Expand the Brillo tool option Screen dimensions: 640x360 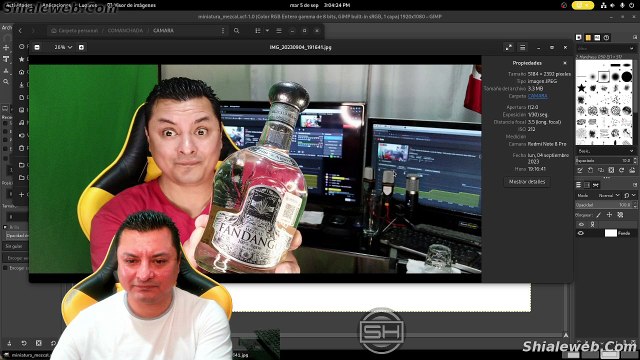coord(5,227)
